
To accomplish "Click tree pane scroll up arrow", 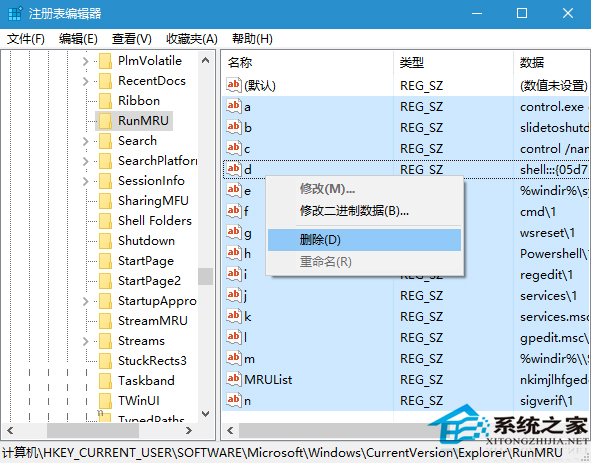I will [205, 60].
